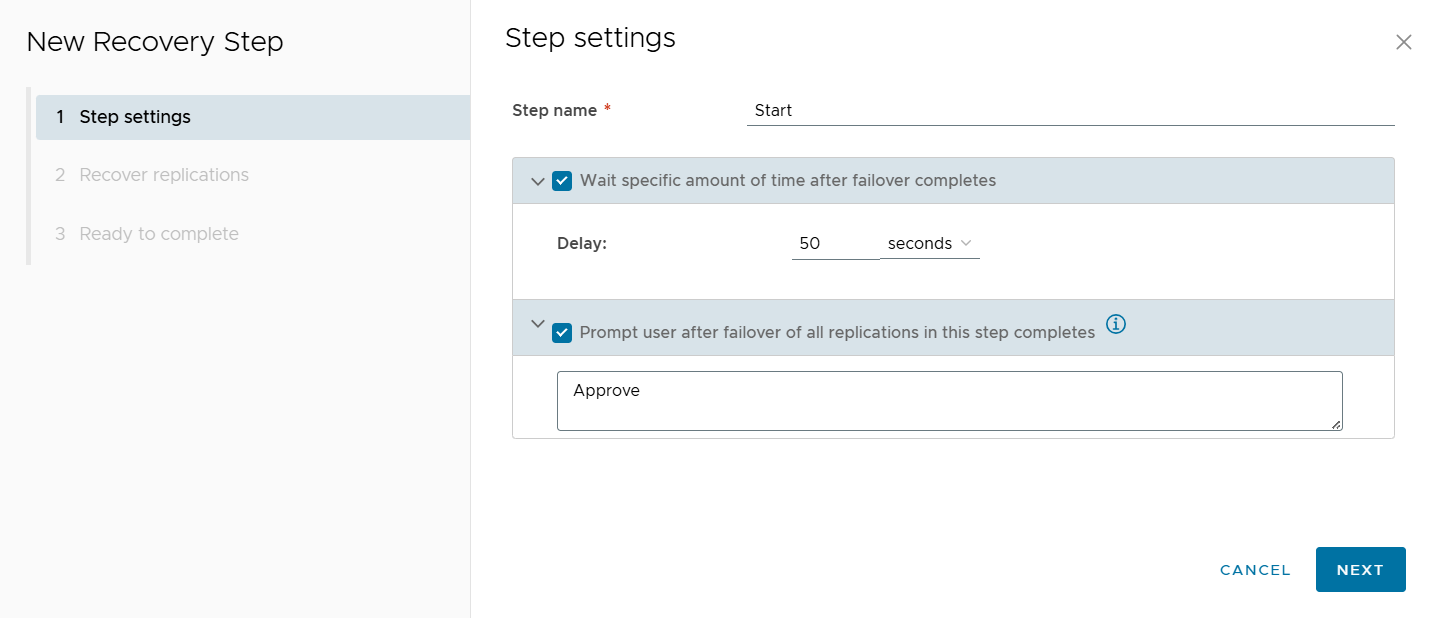
Task: Click the Delay label
Action: [x=582, y=243]
